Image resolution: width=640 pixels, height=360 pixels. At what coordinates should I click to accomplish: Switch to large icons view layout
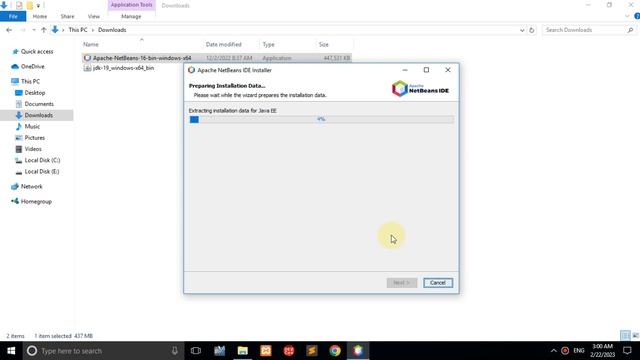(635, 336)
